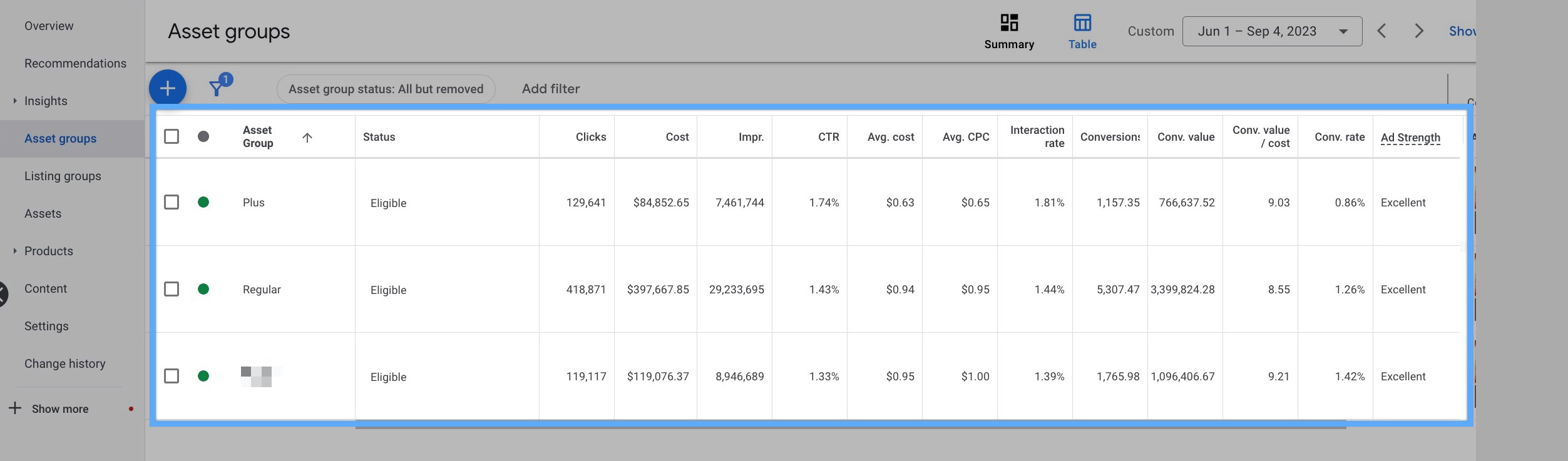Open the Jun 1 – Sep 4, 2023 date dropdown
This screenshot has height=461, width=1568.
pos(1272,31)
